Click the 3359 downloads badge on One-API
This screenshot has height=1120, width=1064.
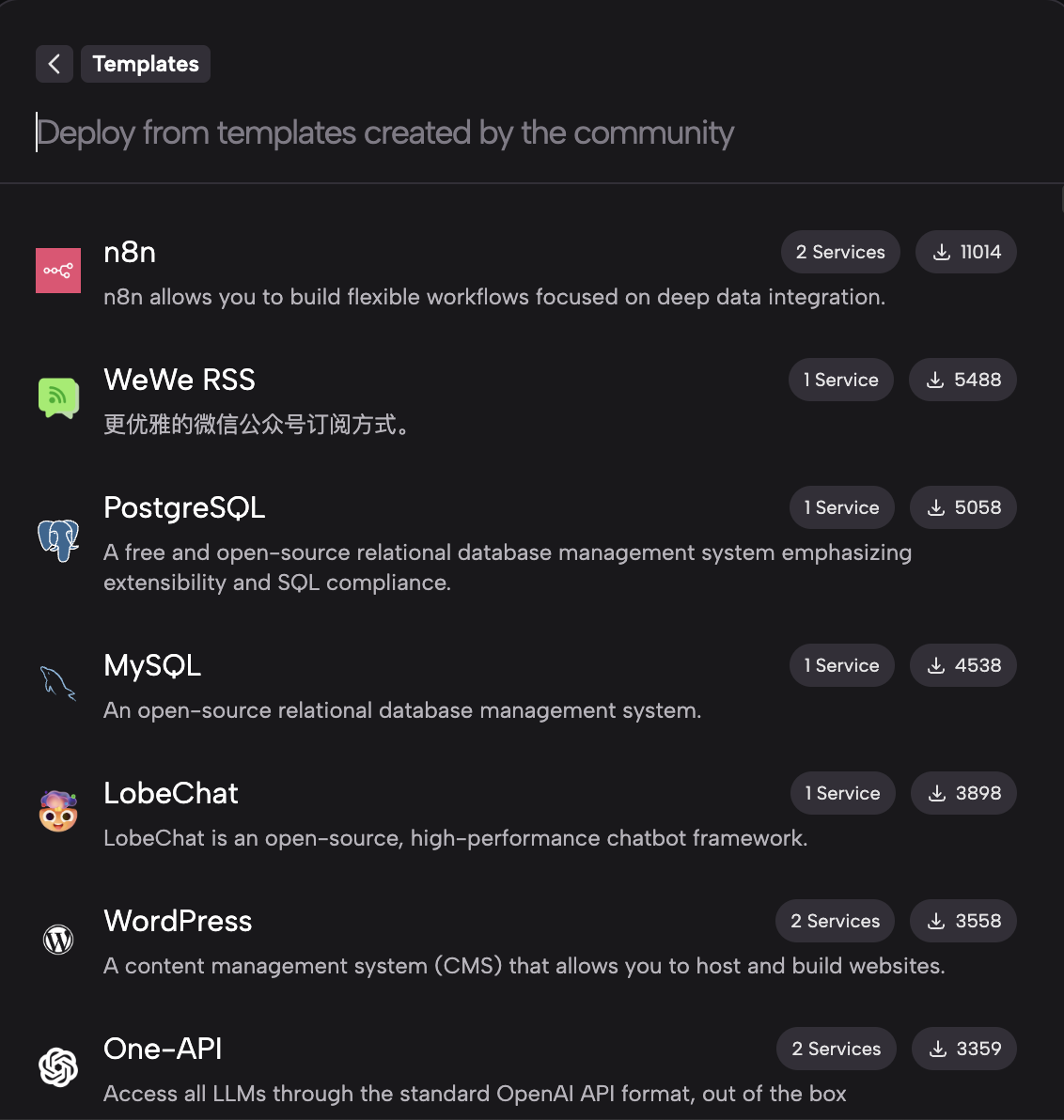pyautogui.click(x=964, y=1049)
